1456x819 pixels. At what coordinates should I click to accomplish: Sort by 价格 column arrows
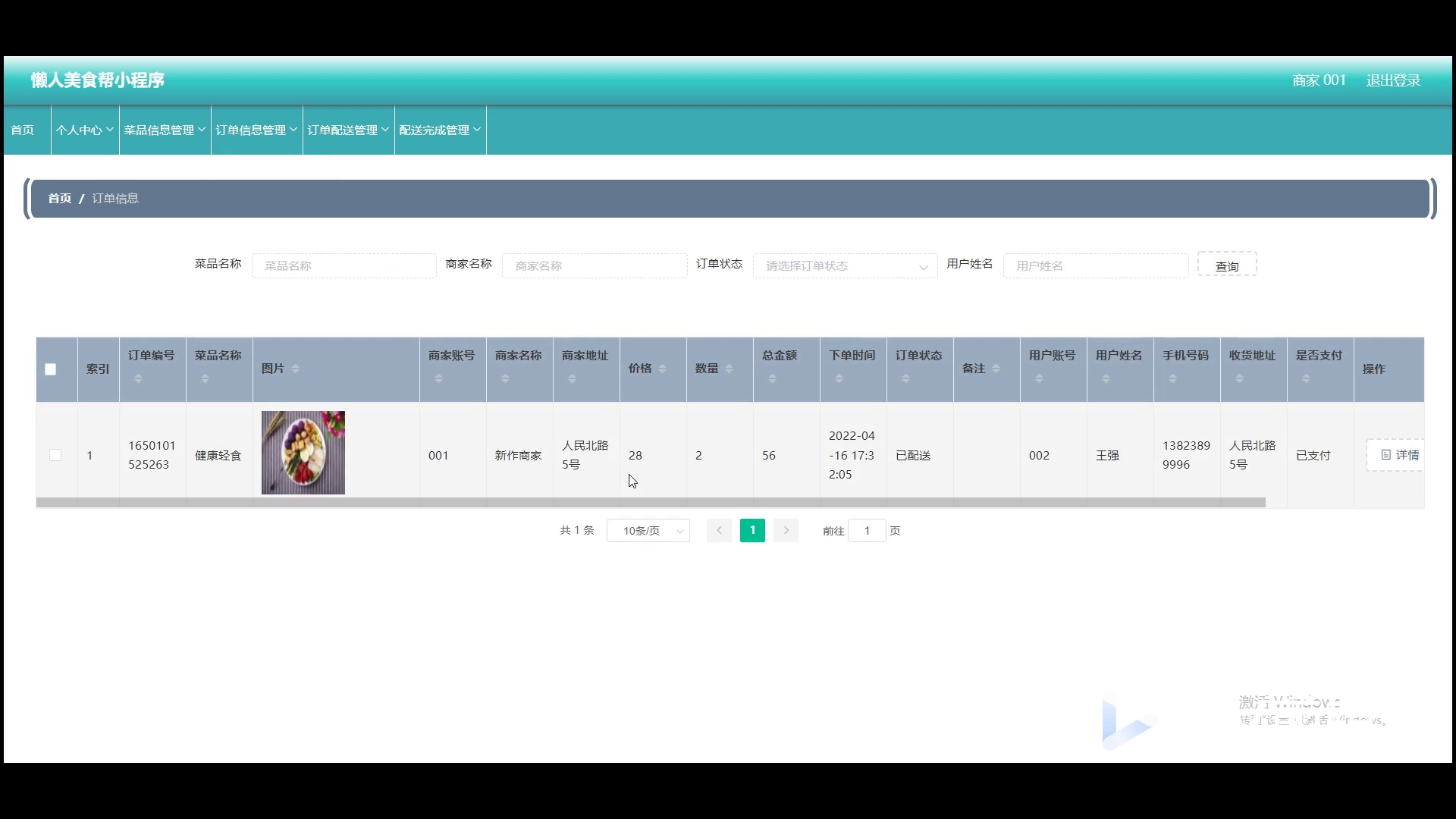pyautogui.click(x=662, y=369)
